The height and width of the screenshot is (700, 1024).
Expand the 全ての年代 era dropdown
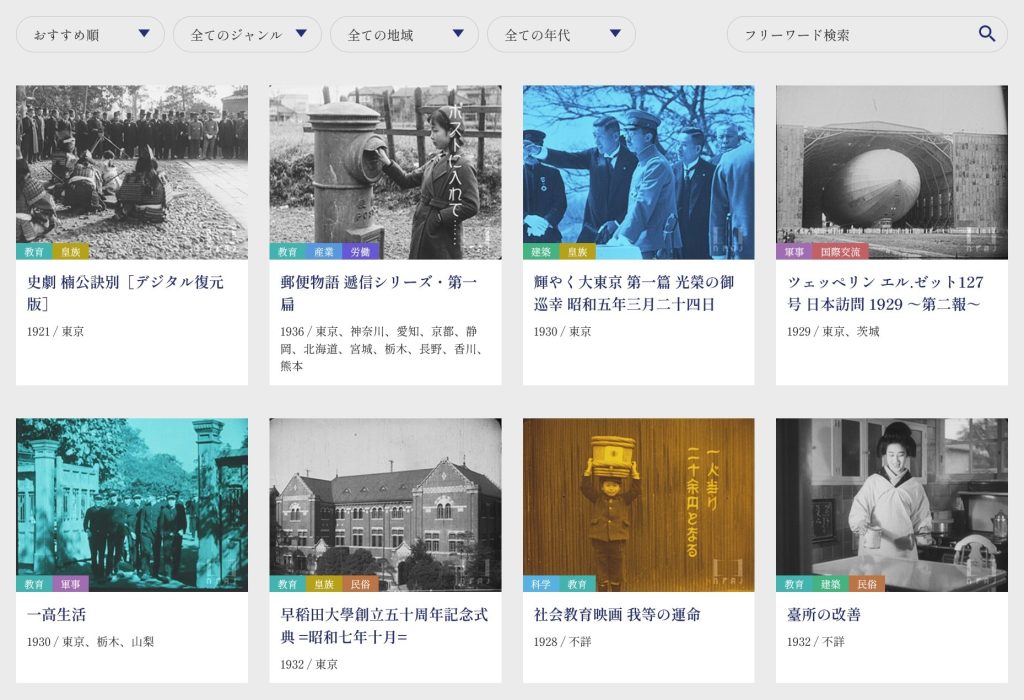click(561, 34)
